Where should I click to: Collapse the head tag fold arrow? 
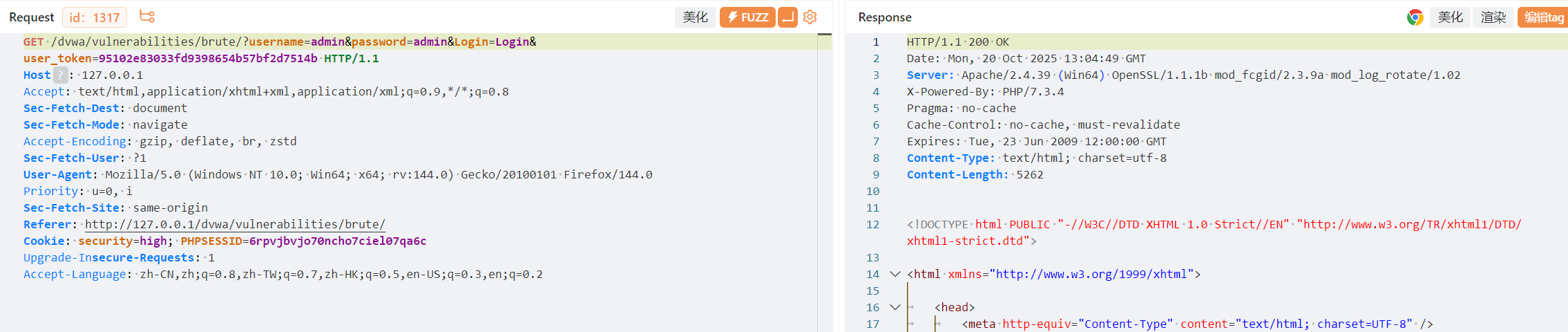895,307
